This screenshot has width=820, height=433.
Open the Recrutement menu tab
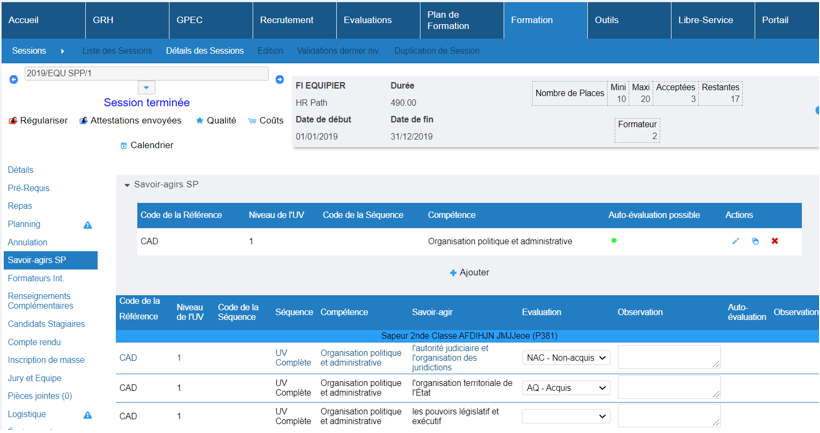[286, 20]
